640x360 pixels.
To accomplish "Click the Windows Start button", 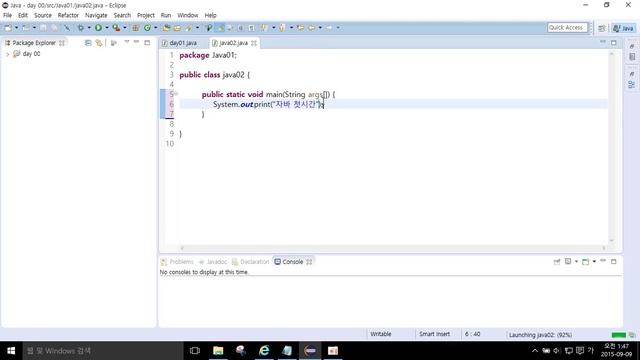I will point(11,351).
